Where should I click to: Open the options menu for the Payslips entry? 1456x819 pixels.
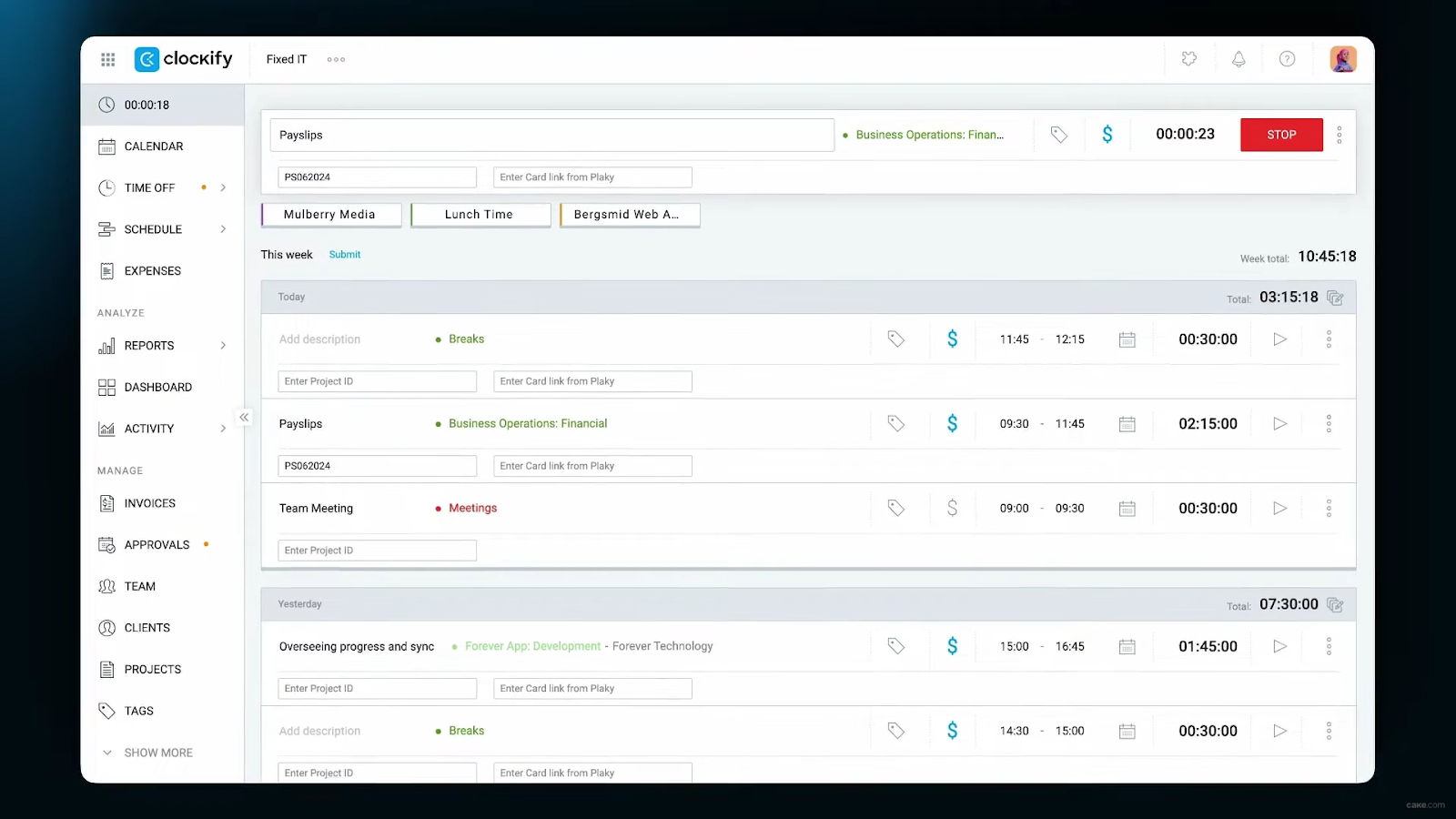tap(1329, 423)
